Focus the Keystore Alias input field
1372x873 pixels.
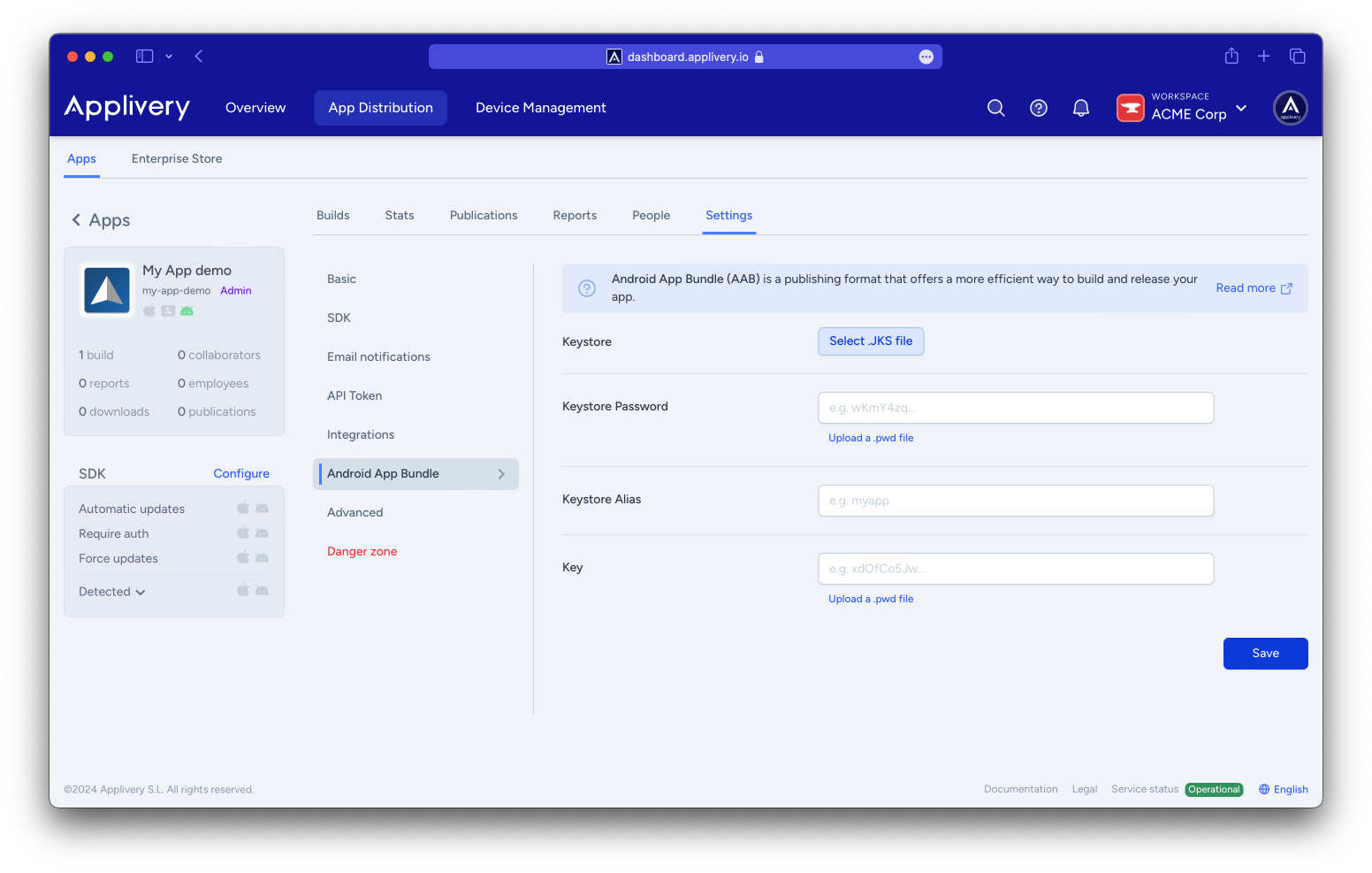pos(1016,501)
